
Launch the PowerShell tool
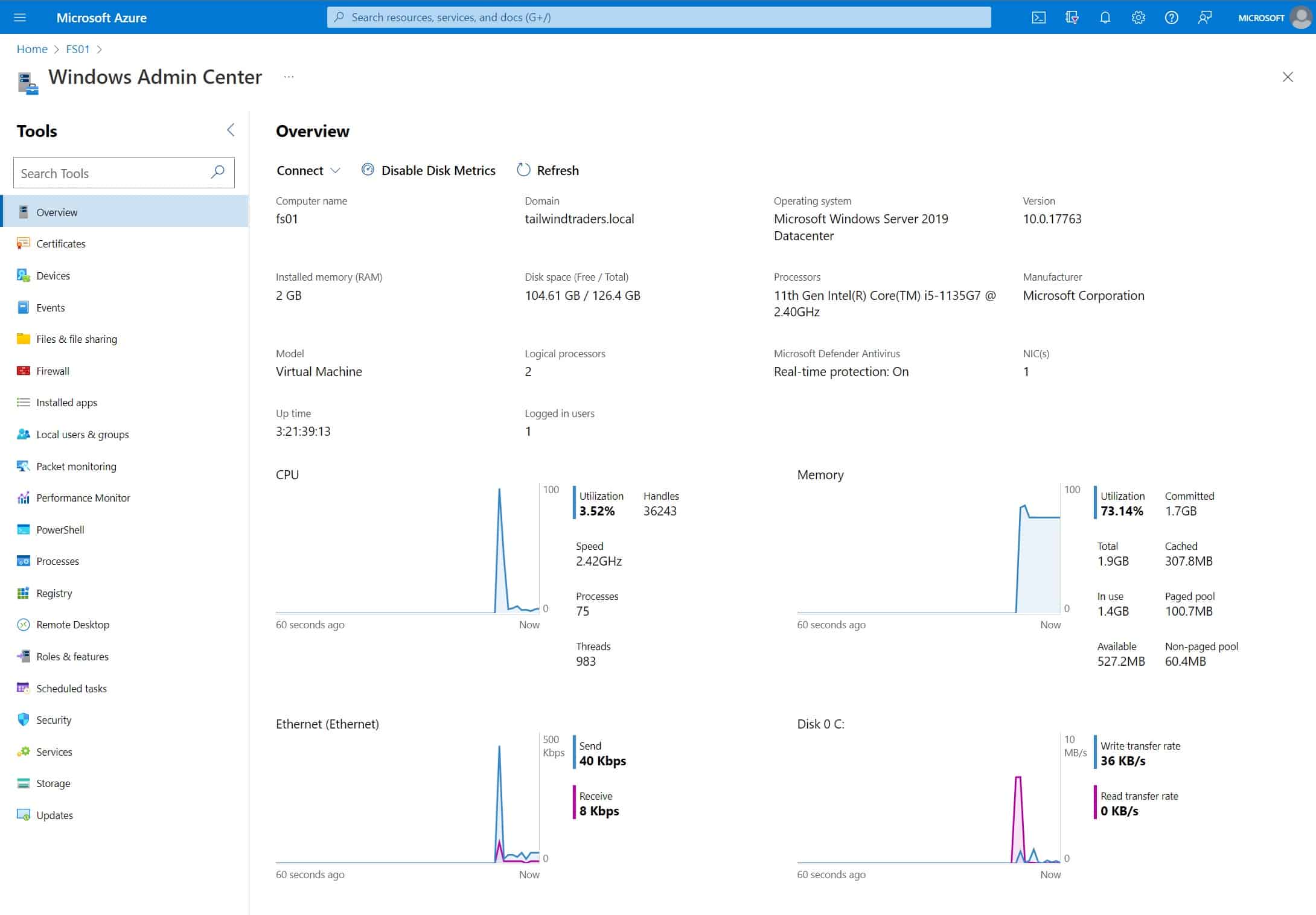(61, 529)
